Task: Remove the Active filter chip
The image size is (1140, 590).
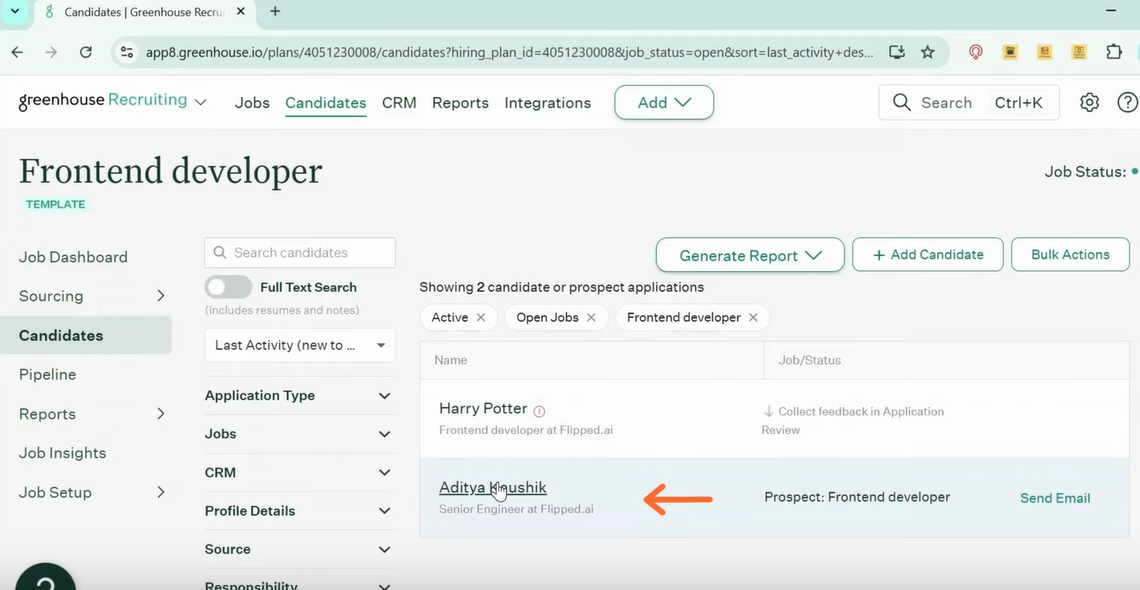Action: pos(481,318)
